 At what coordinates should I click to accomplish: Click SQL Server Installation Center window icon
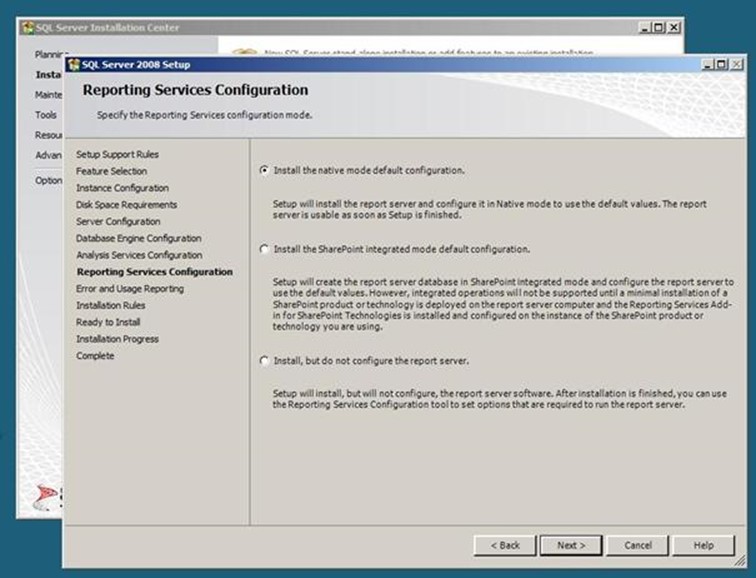click(28, 27)
